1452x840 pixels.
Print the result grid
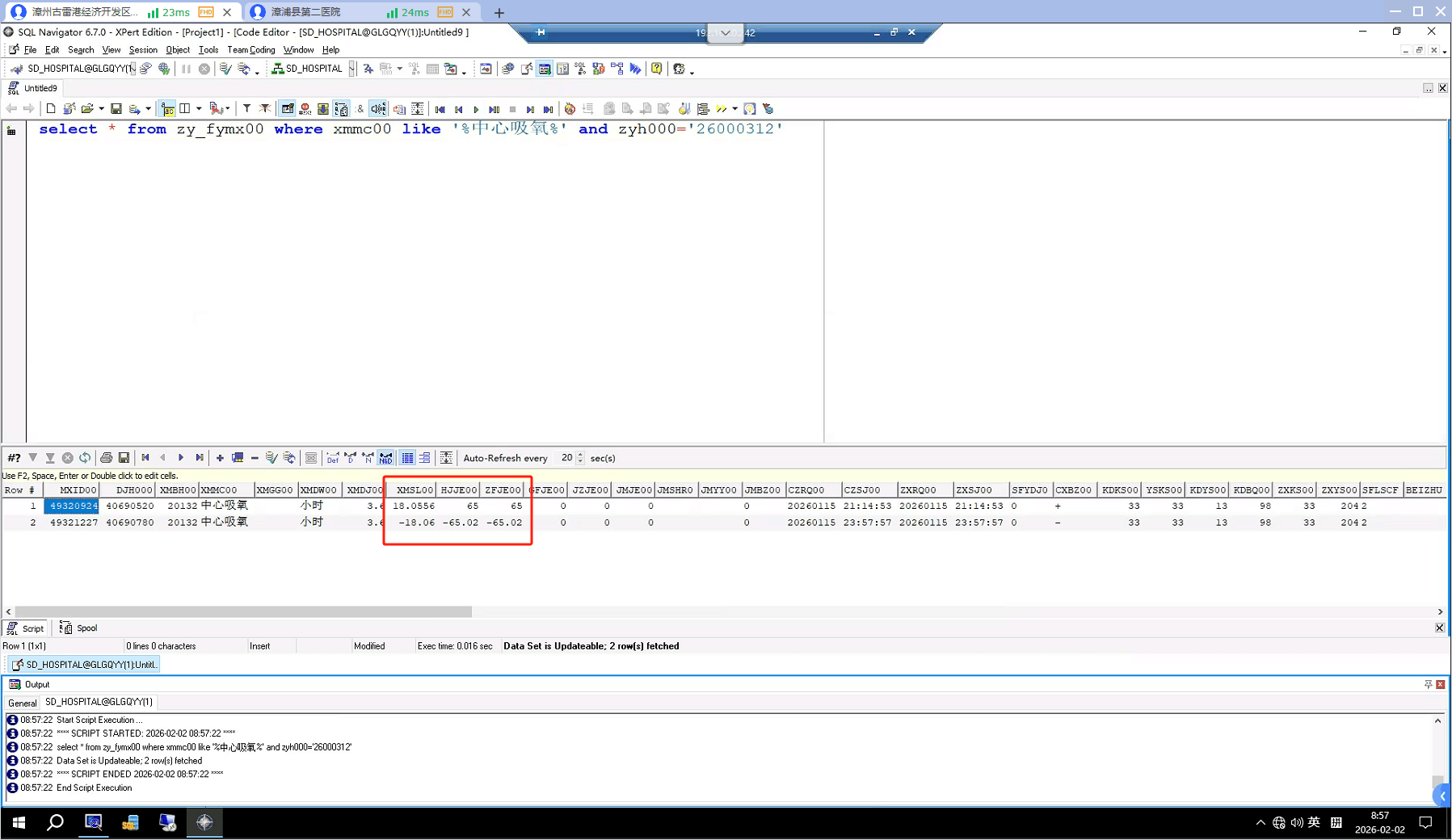coord(106,458)
